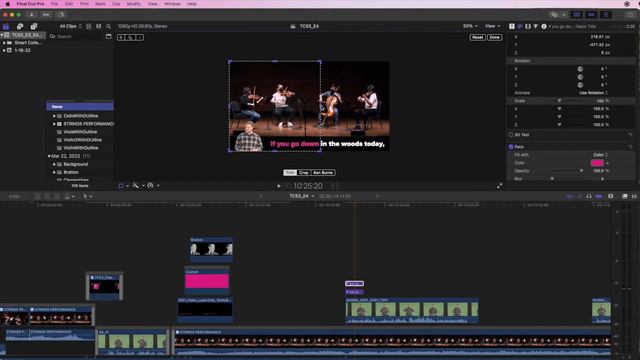The width and height of the screenshot is (640, 360).
Task: Open the Apple menu
Action: coord(7,4)
